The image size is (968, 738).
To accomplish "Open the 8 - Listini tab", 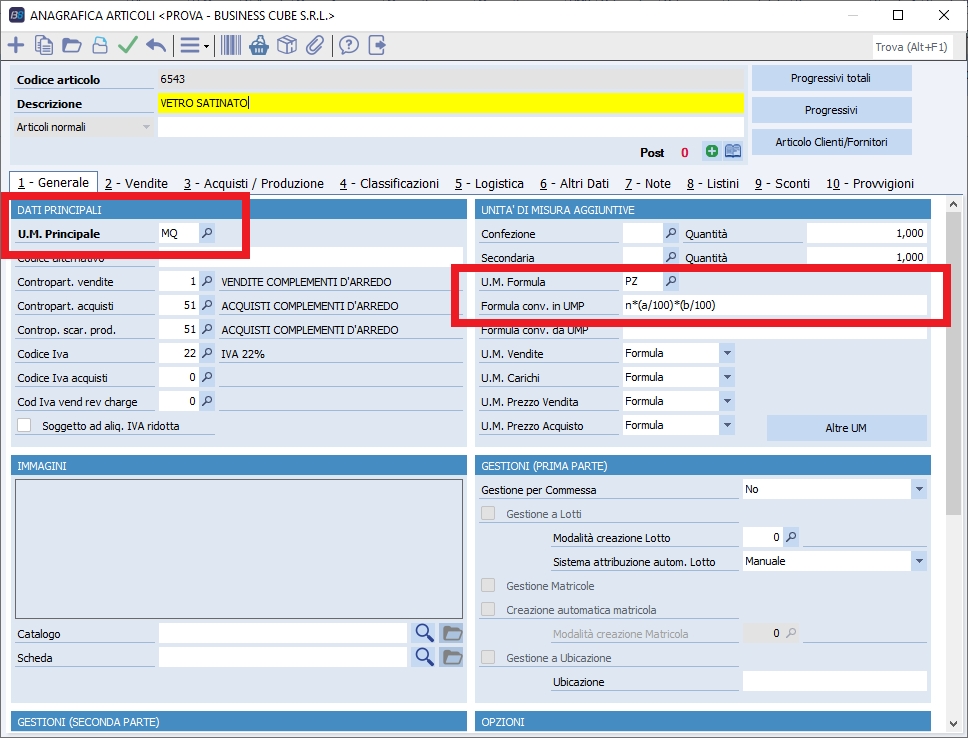I will pyautogui.click(x=713, y=183).
